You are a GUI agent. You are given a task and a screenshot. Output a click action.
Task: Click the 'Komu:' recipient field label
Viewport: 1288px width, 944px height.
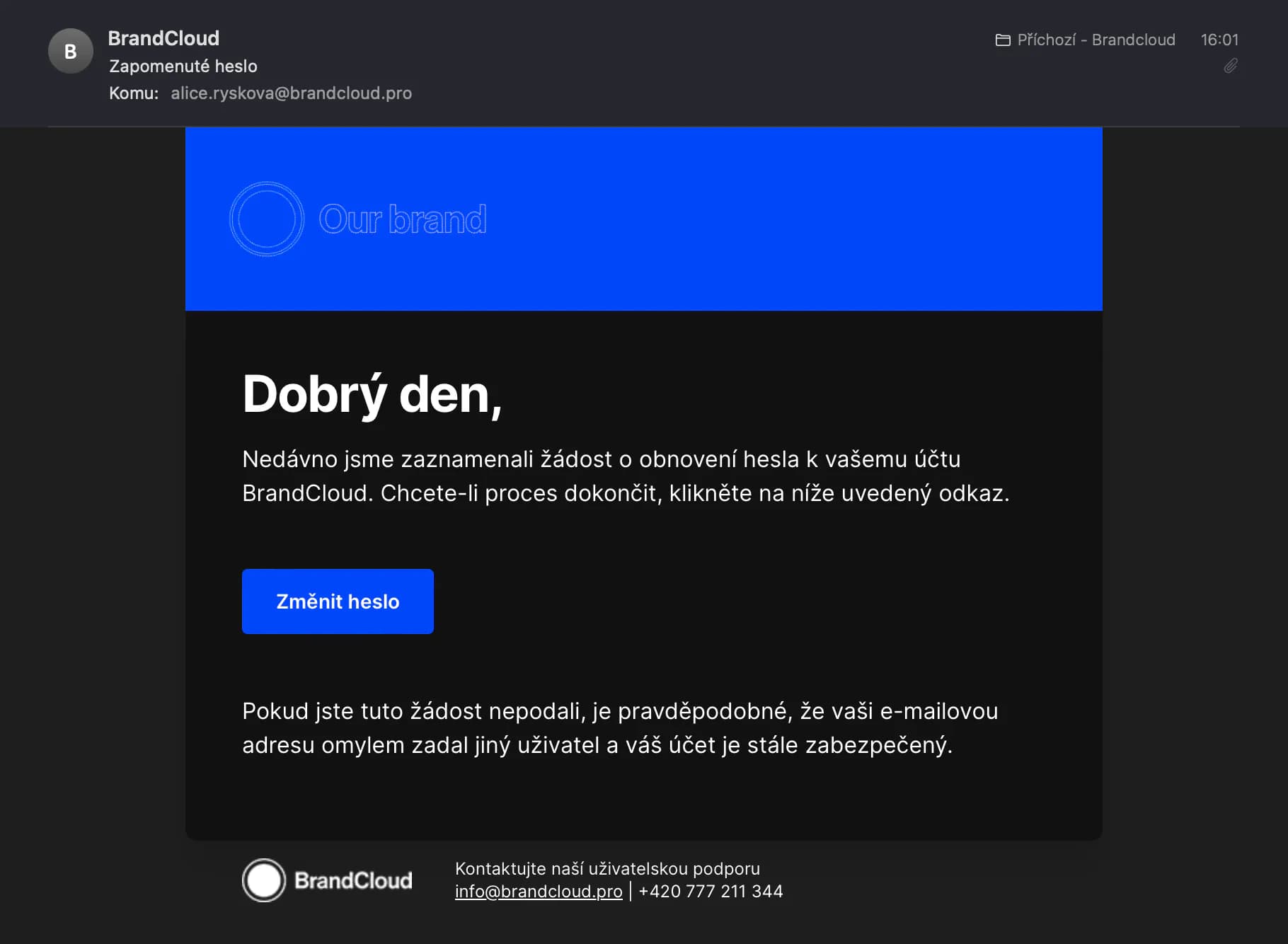(x=133, y=93)
